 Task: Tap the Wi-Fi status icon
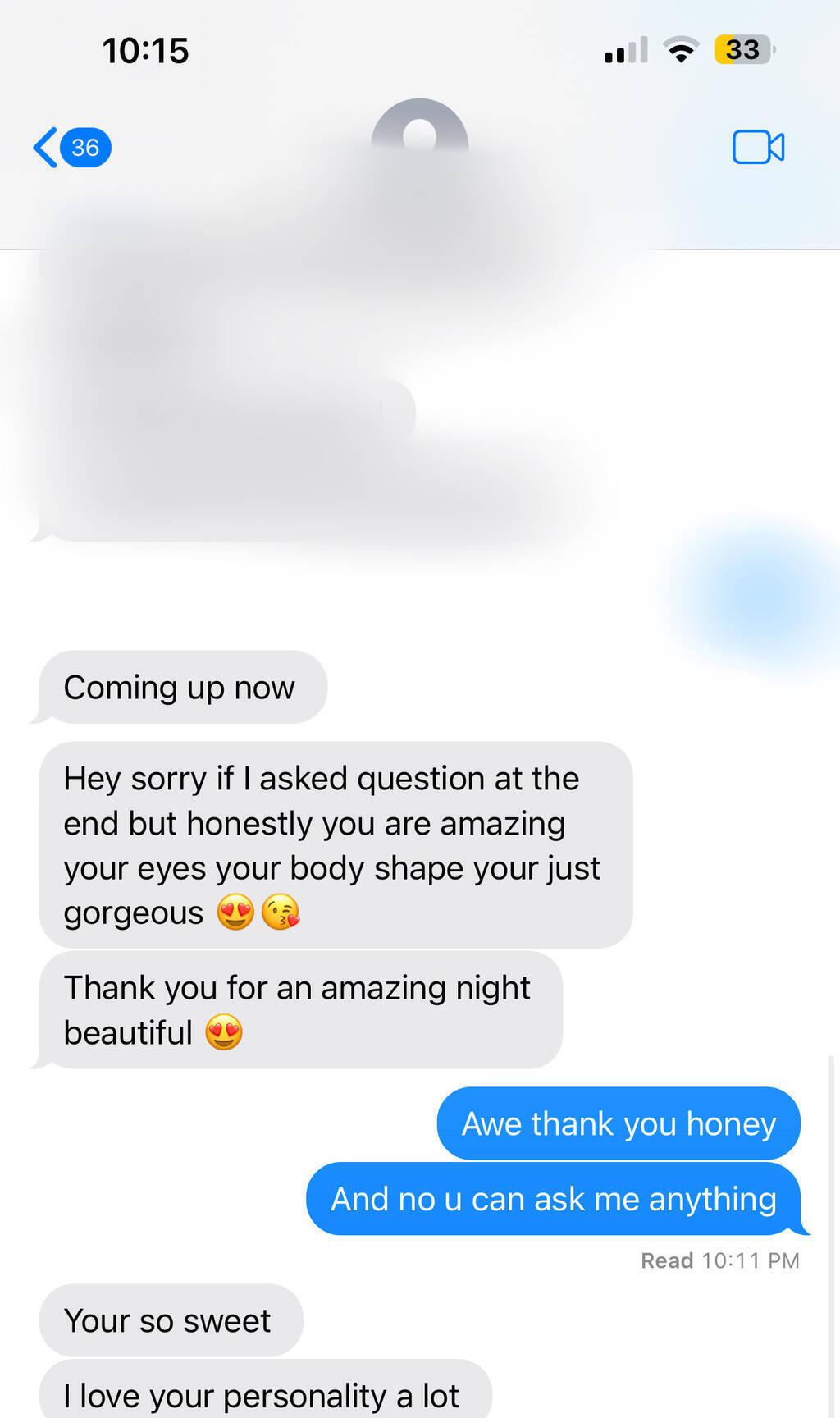680,50
